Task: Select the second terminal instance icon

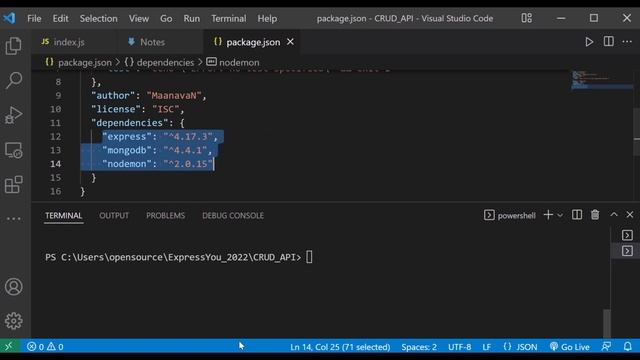Action: click(627, 251)
